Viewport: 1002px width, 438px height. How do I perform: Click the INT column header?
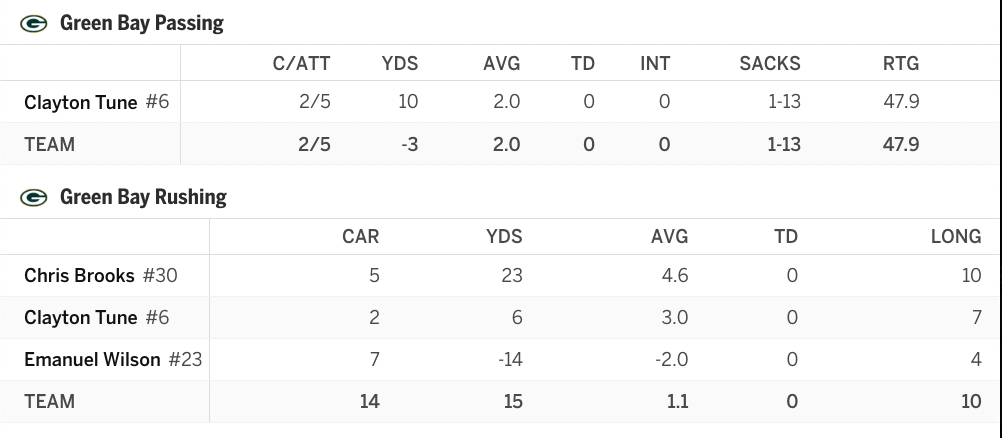point(655,64)
